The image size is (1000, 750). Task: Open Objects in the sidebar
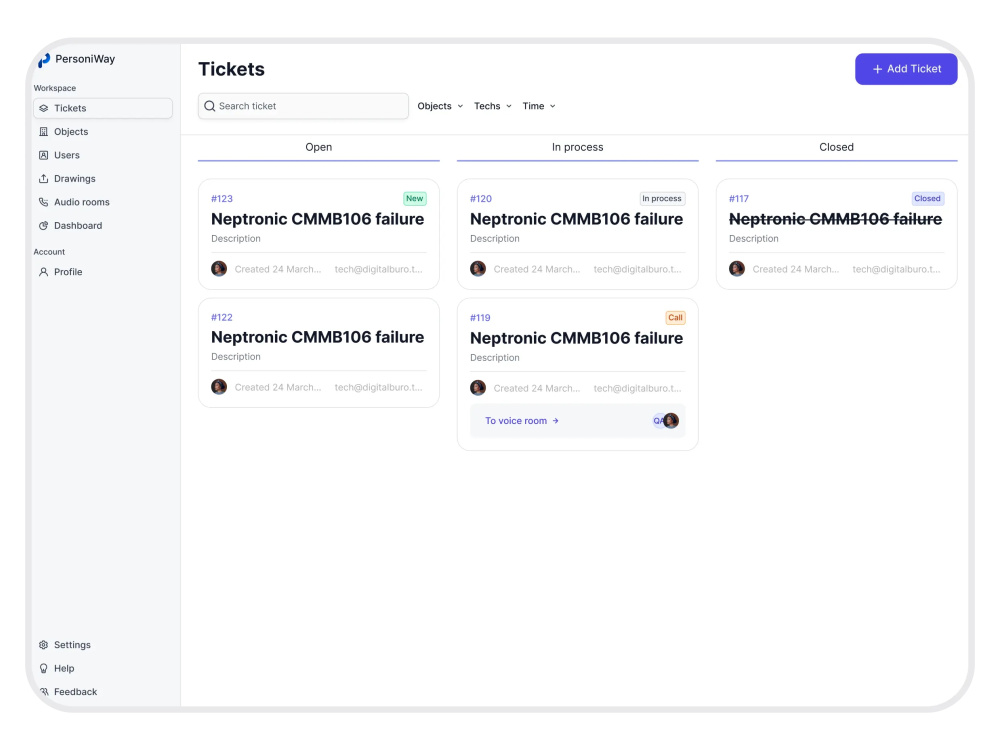pyautogui.click(x=71, y=132)
